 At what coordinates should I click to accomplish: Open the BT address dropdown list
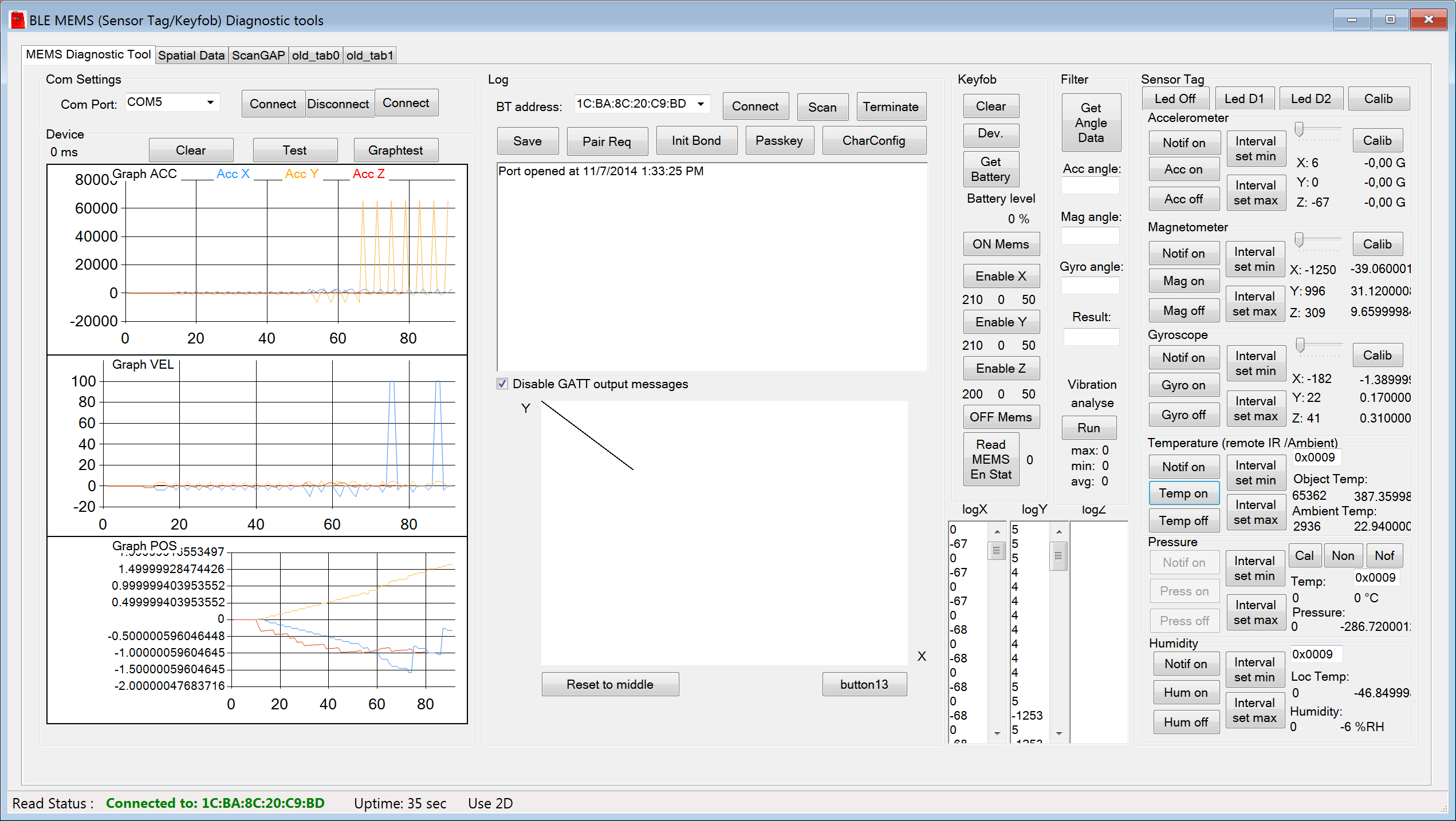(701, 104)
